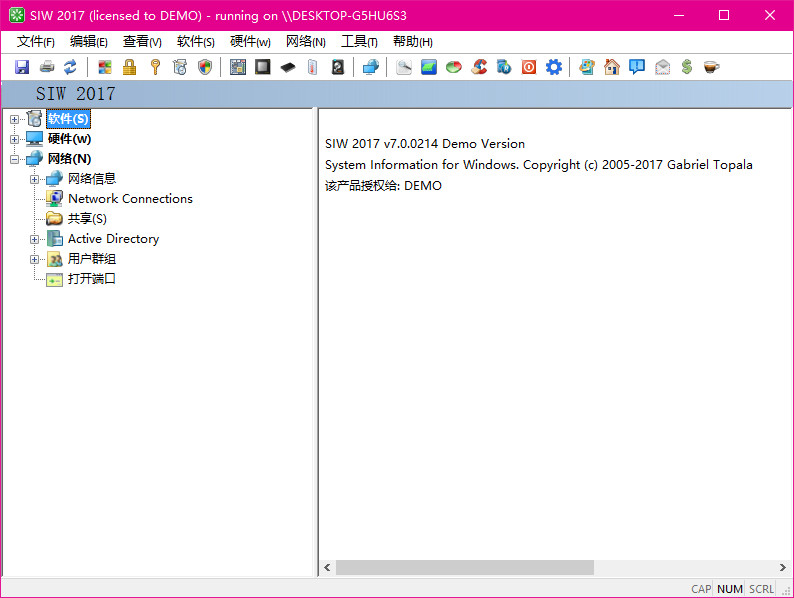Image resolution: width=794 pixels, height=598 pixels.
Task: Click the golden key icon
Action: point(155,67)
